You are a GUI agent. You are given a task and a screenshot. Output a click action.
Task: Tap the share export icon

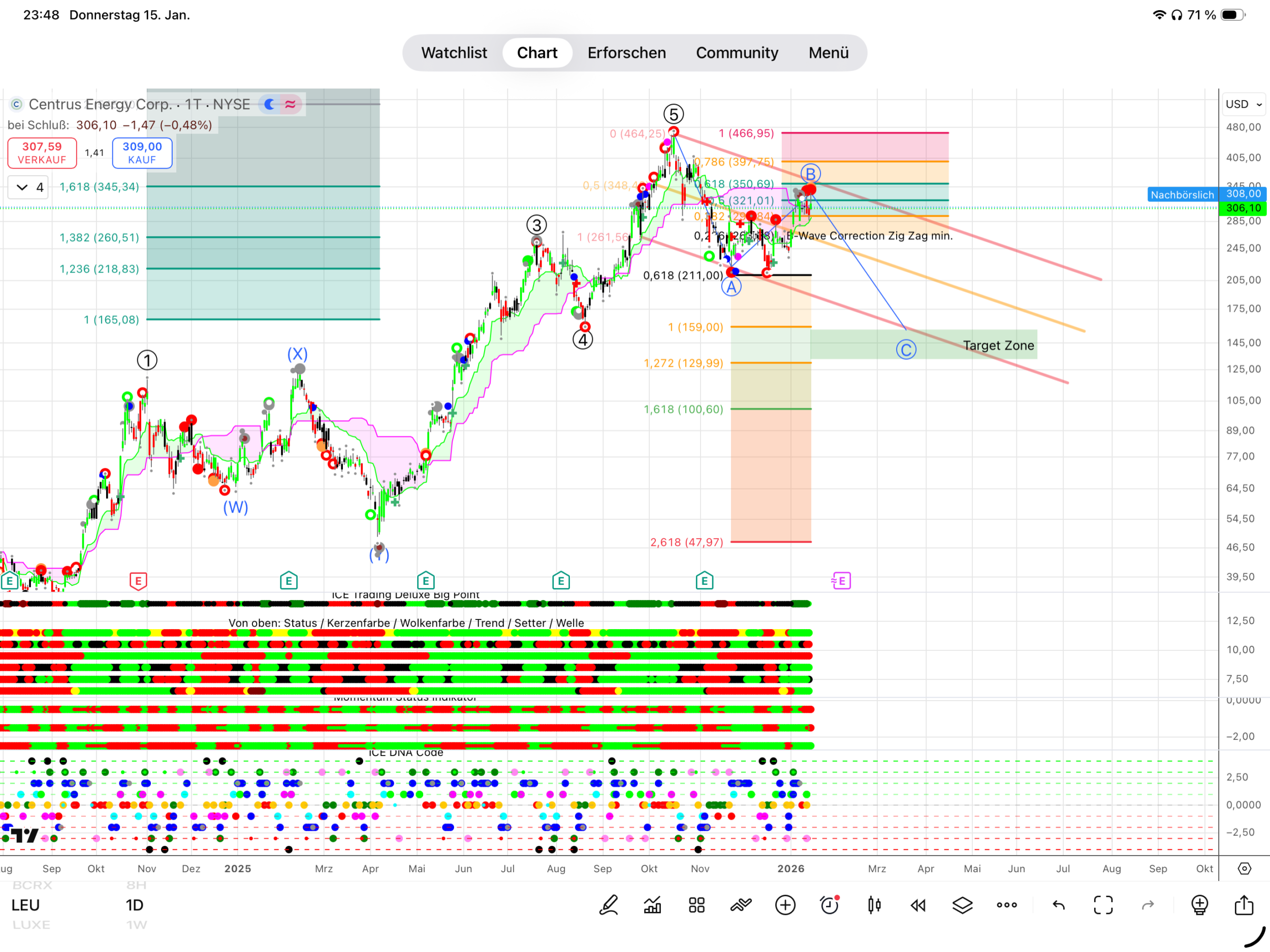tap(1244, 905)
